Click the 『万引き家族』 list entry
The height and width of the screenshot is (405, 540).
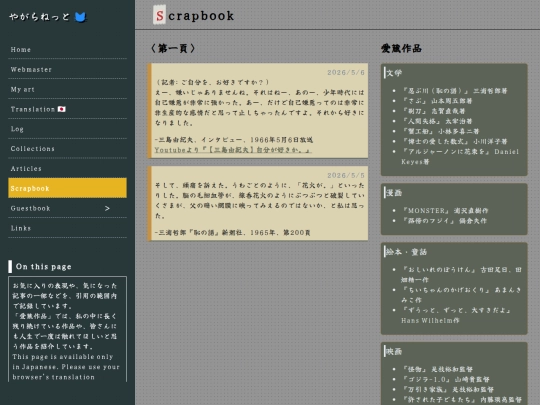click(448, 390)
